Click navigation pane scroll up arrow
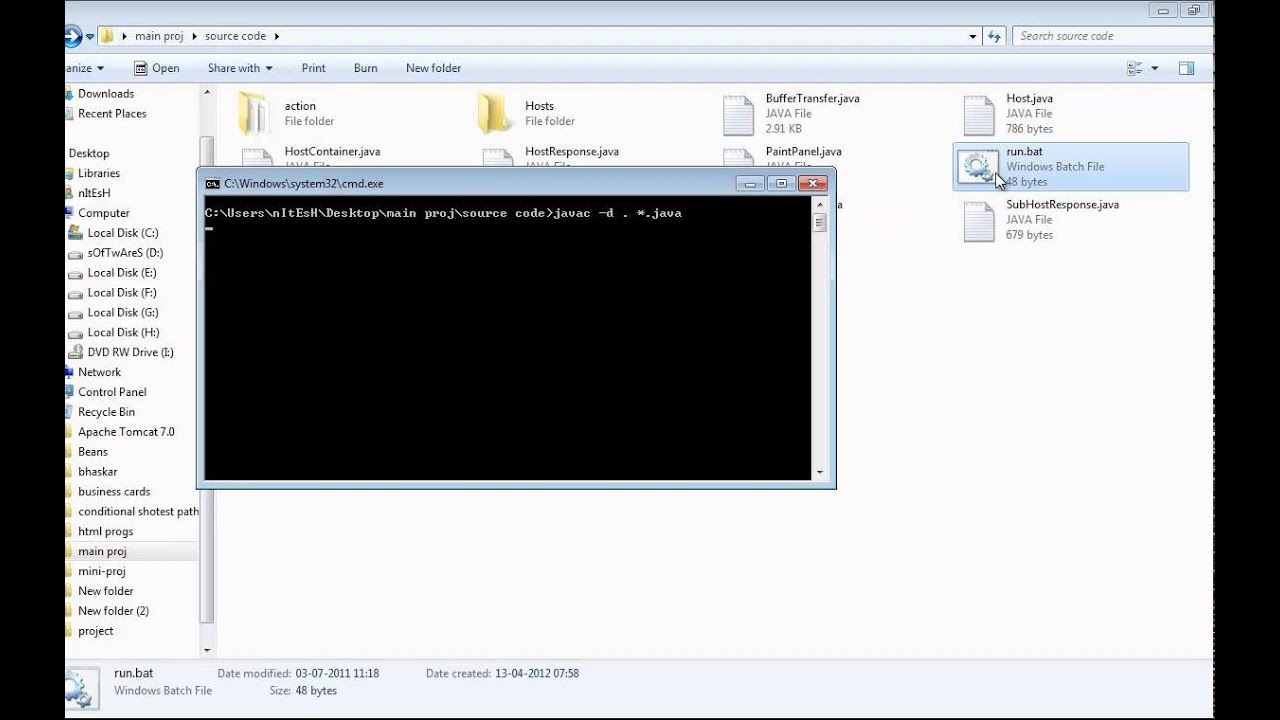The width and height of the screenshot is (1280, 720). coord(207,93)
